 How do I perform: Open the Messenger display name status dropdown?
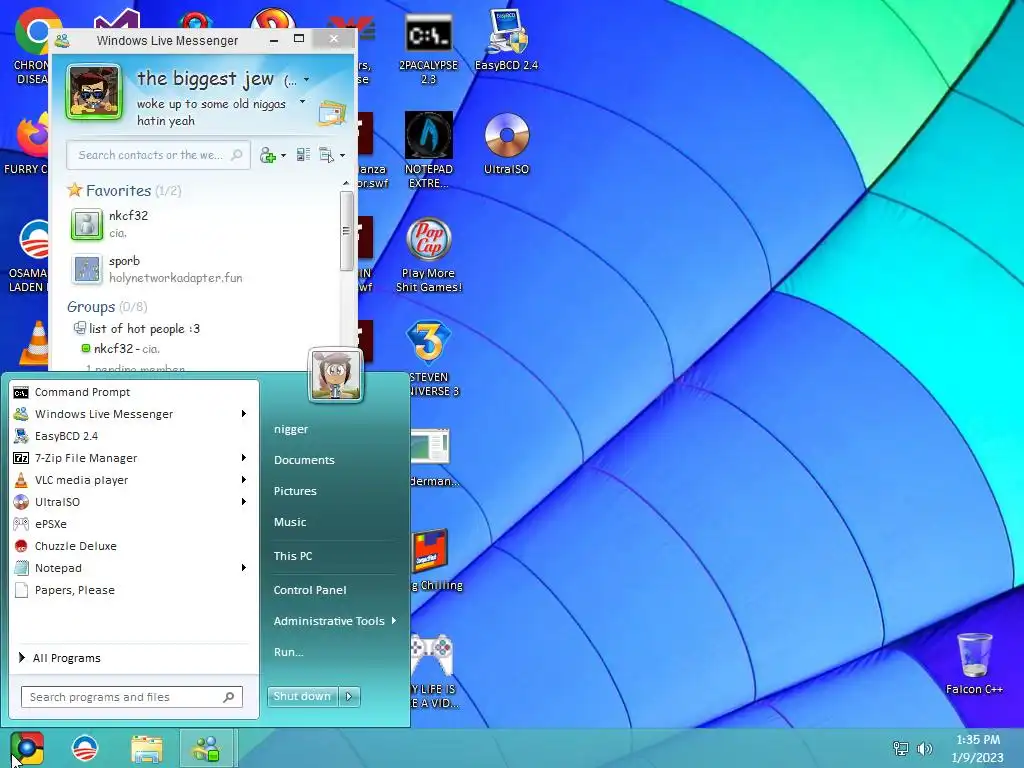[x=306, y=80]
